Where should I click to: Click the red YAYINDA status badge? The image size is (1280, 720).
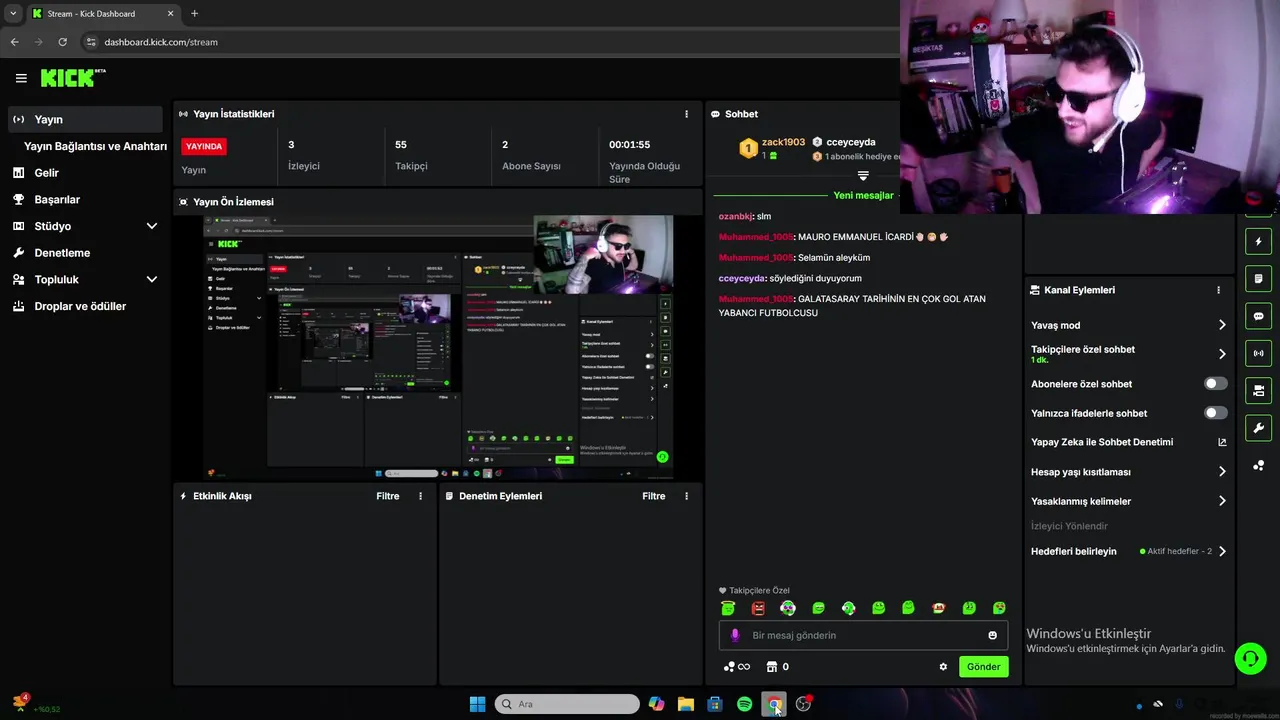point(204,146)
